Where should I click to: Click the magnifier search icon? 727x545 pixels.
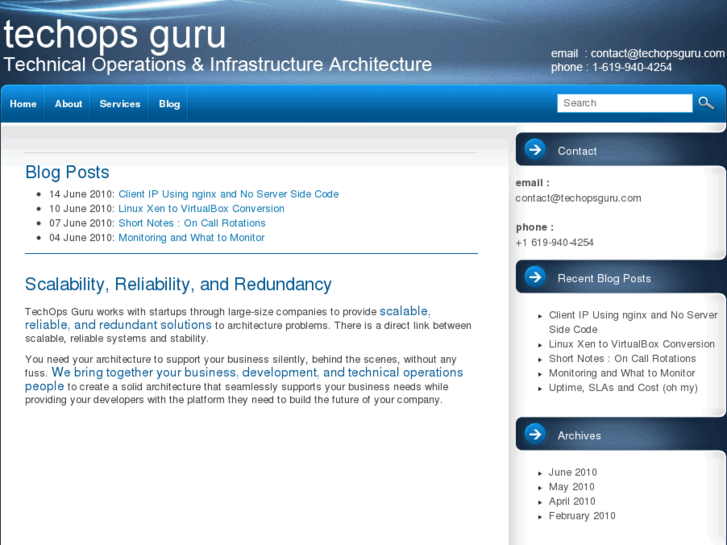click(706, 103)
